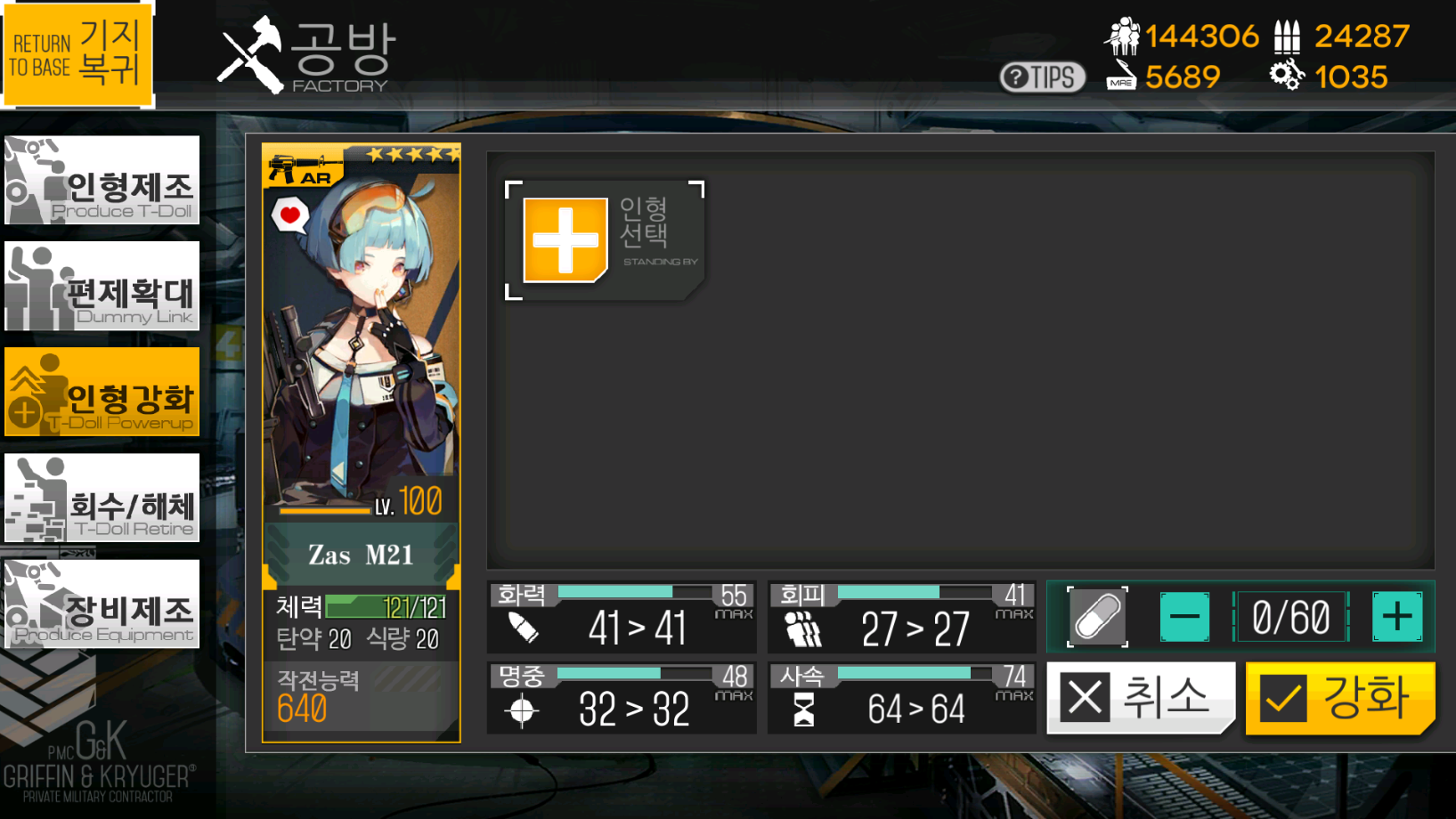Tap the heart affection bubble on Zas M21
Screen dimensions: 1456x819
click(x=290, y=215)
